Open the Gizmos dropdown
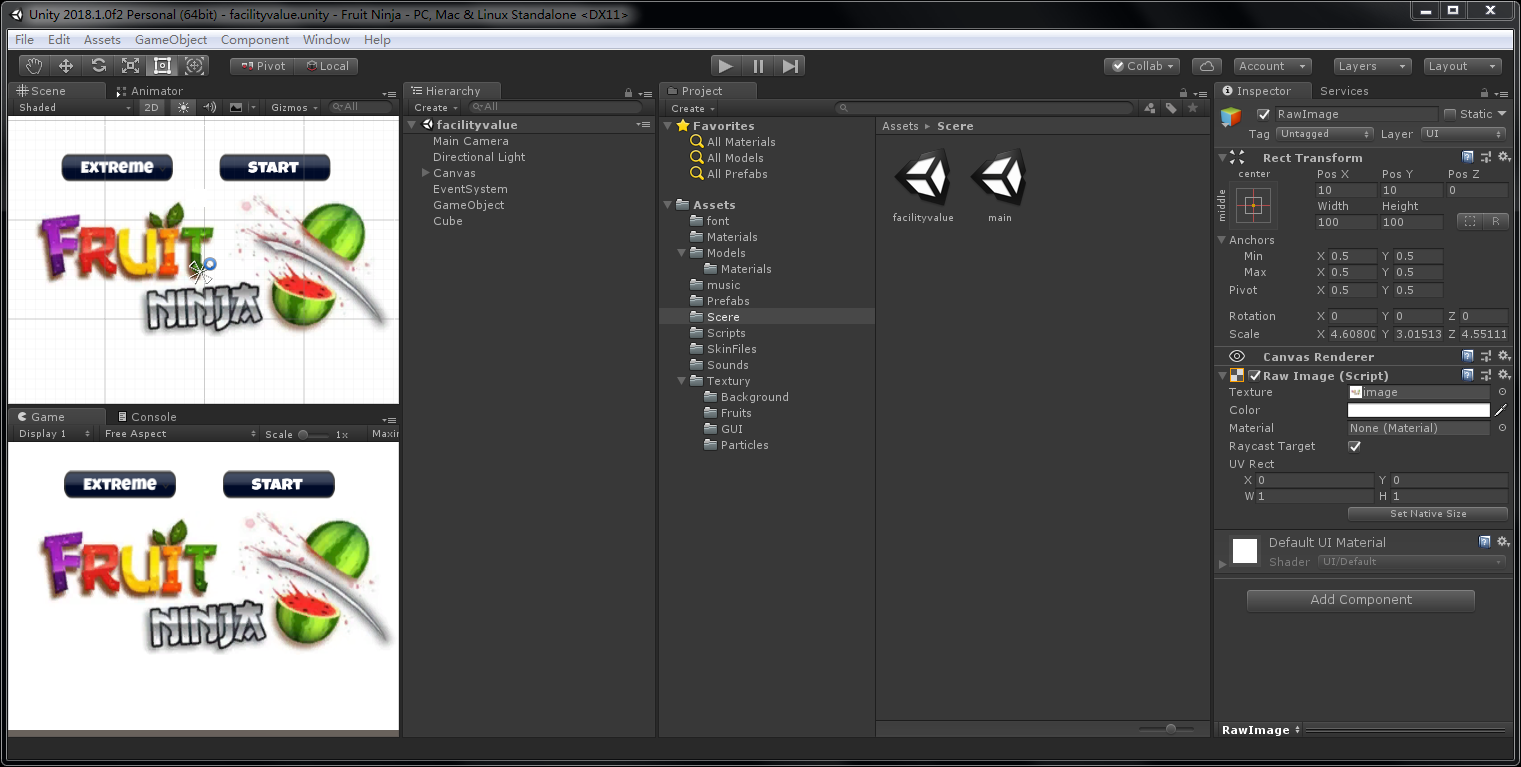This screenshot has height=767, width=1521. point(295,107)
